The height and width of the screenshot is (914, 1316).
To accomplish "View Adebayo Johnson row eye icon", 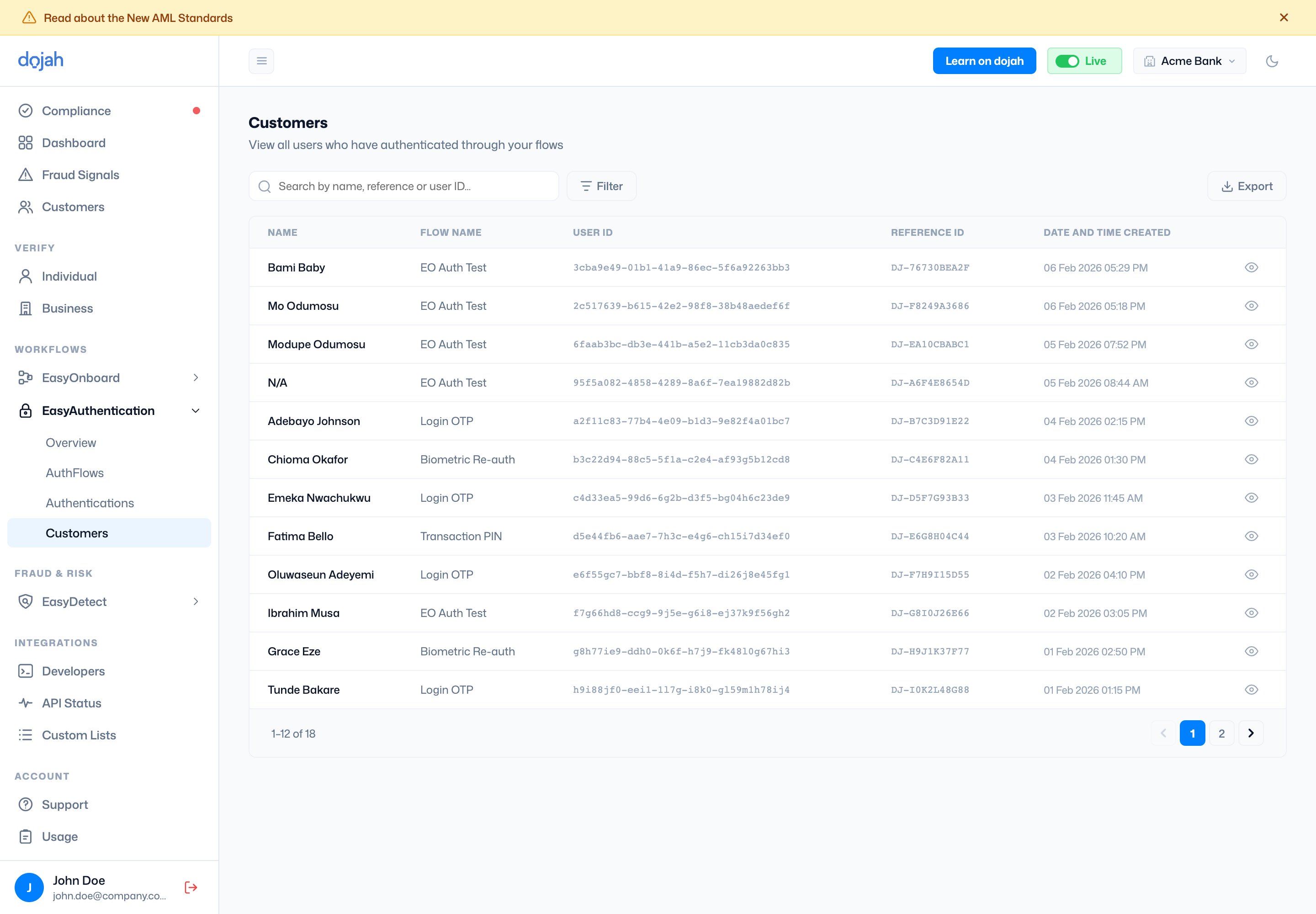I will (x=1251, y=421).
